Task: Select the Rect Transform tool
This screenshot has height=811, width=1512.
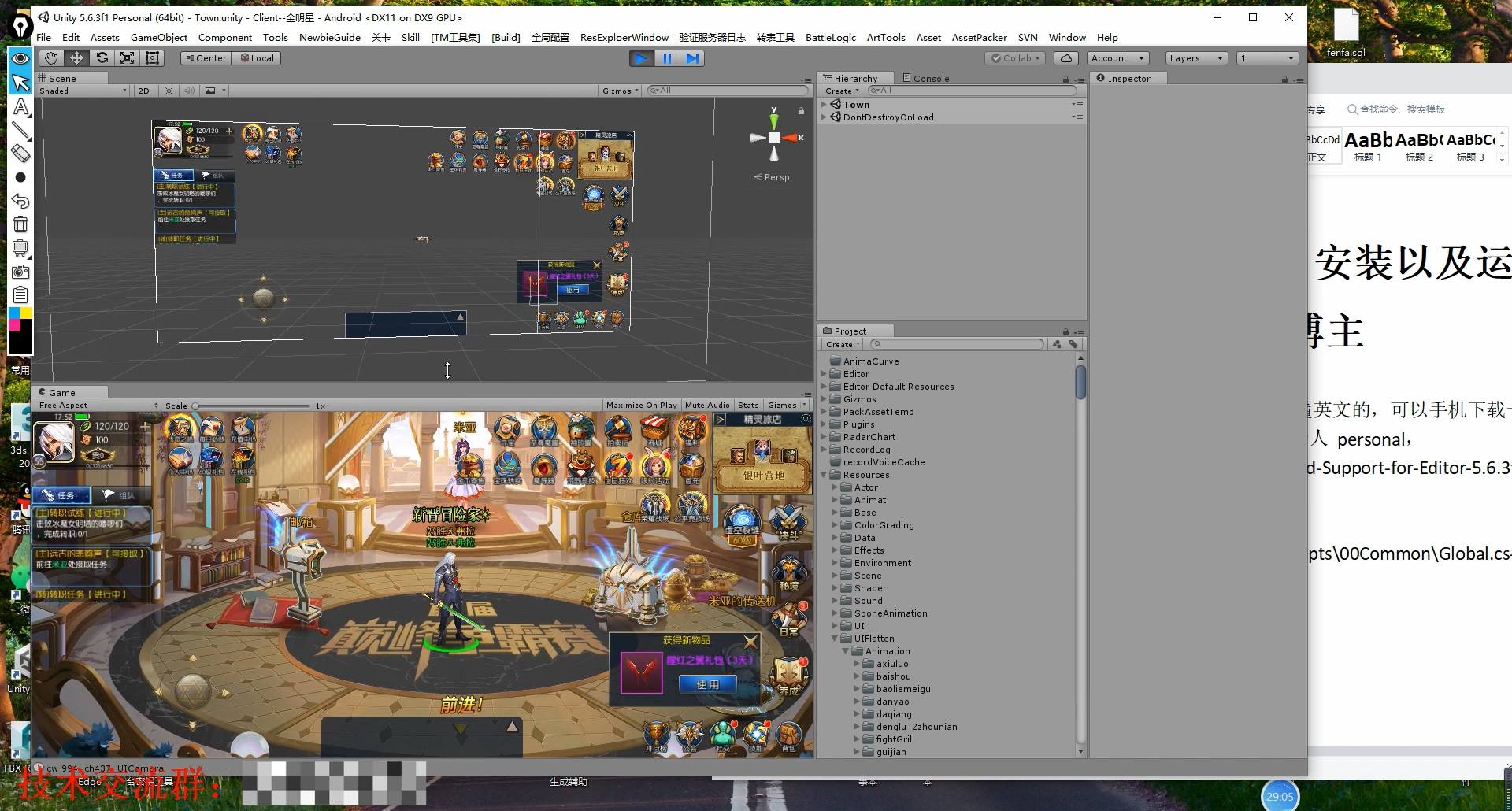Action: (x=153, y=58)
